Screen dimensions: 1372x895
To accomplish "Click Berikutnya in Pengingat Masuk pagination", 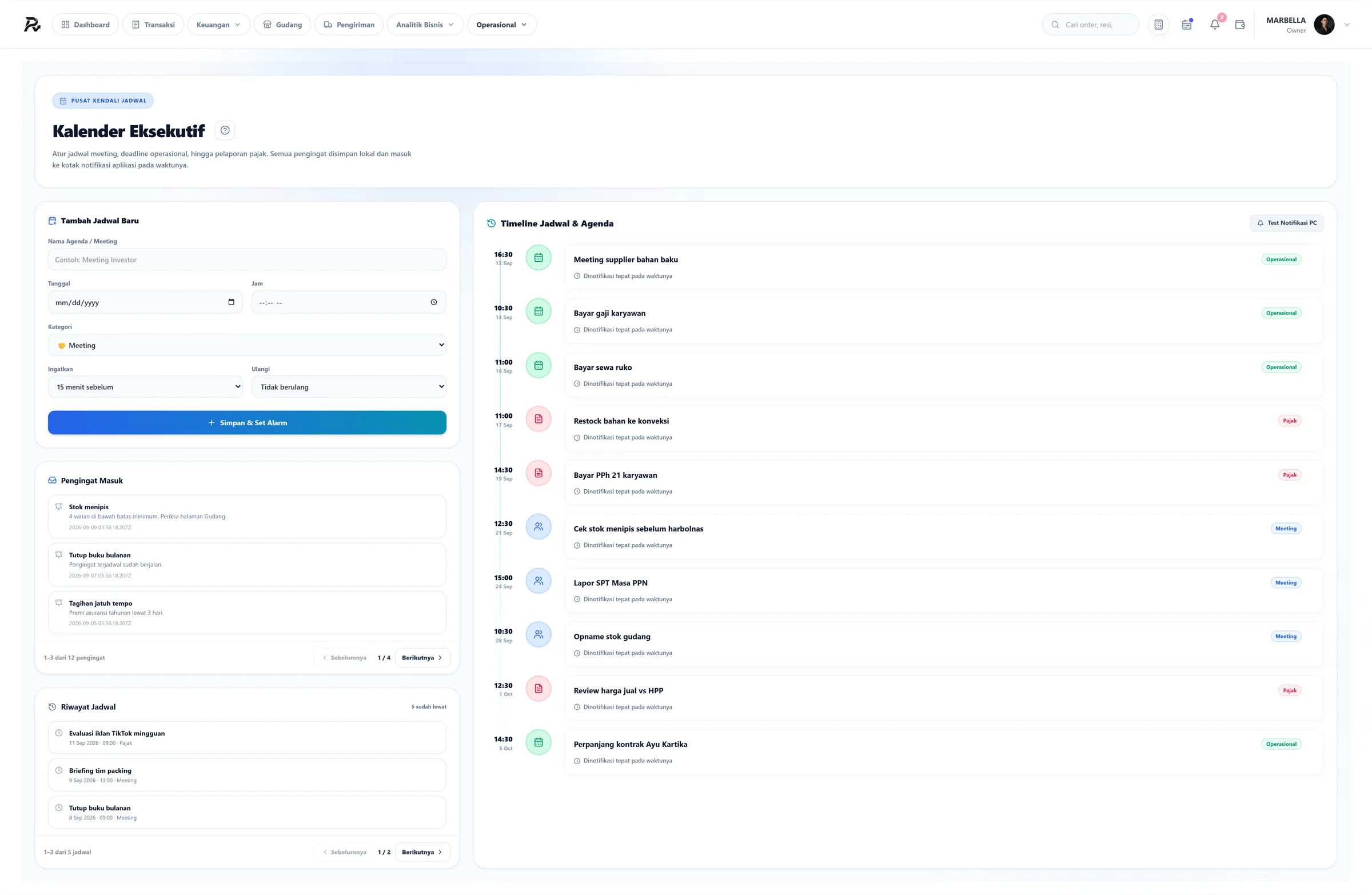I will (x=422, y=658).
